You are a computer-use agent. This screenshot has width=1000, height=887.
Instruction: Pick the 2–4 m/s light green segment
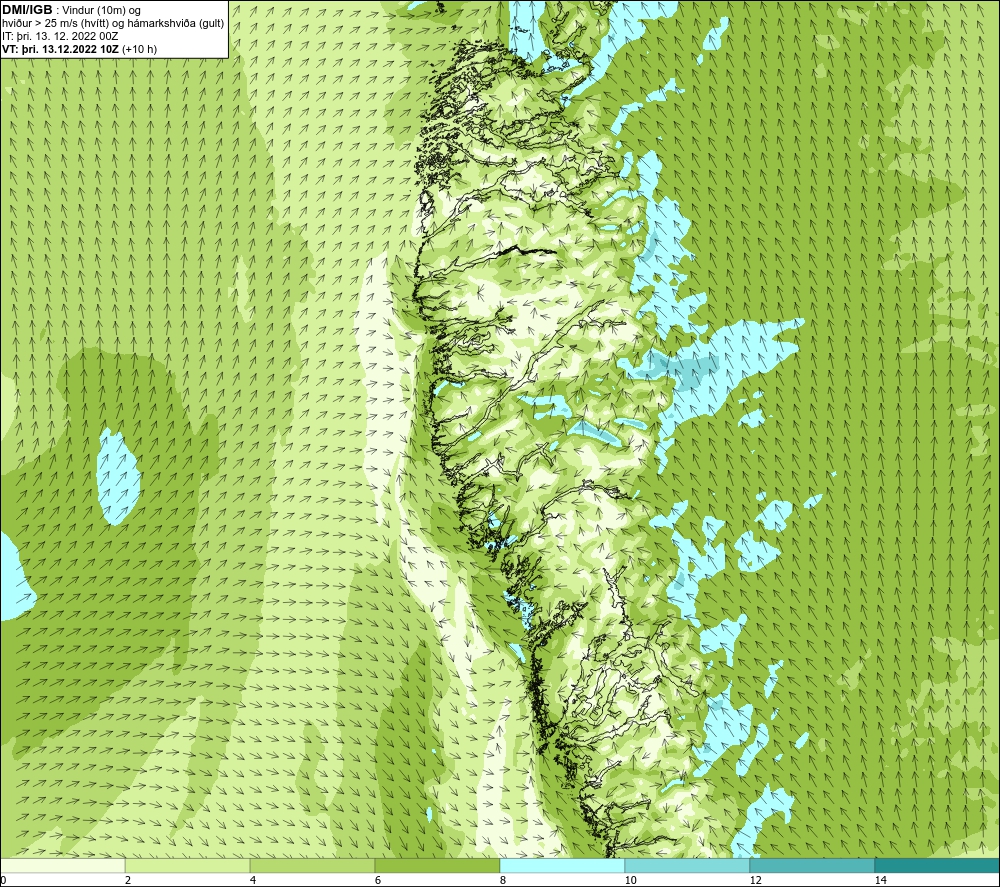coord(188,865)
